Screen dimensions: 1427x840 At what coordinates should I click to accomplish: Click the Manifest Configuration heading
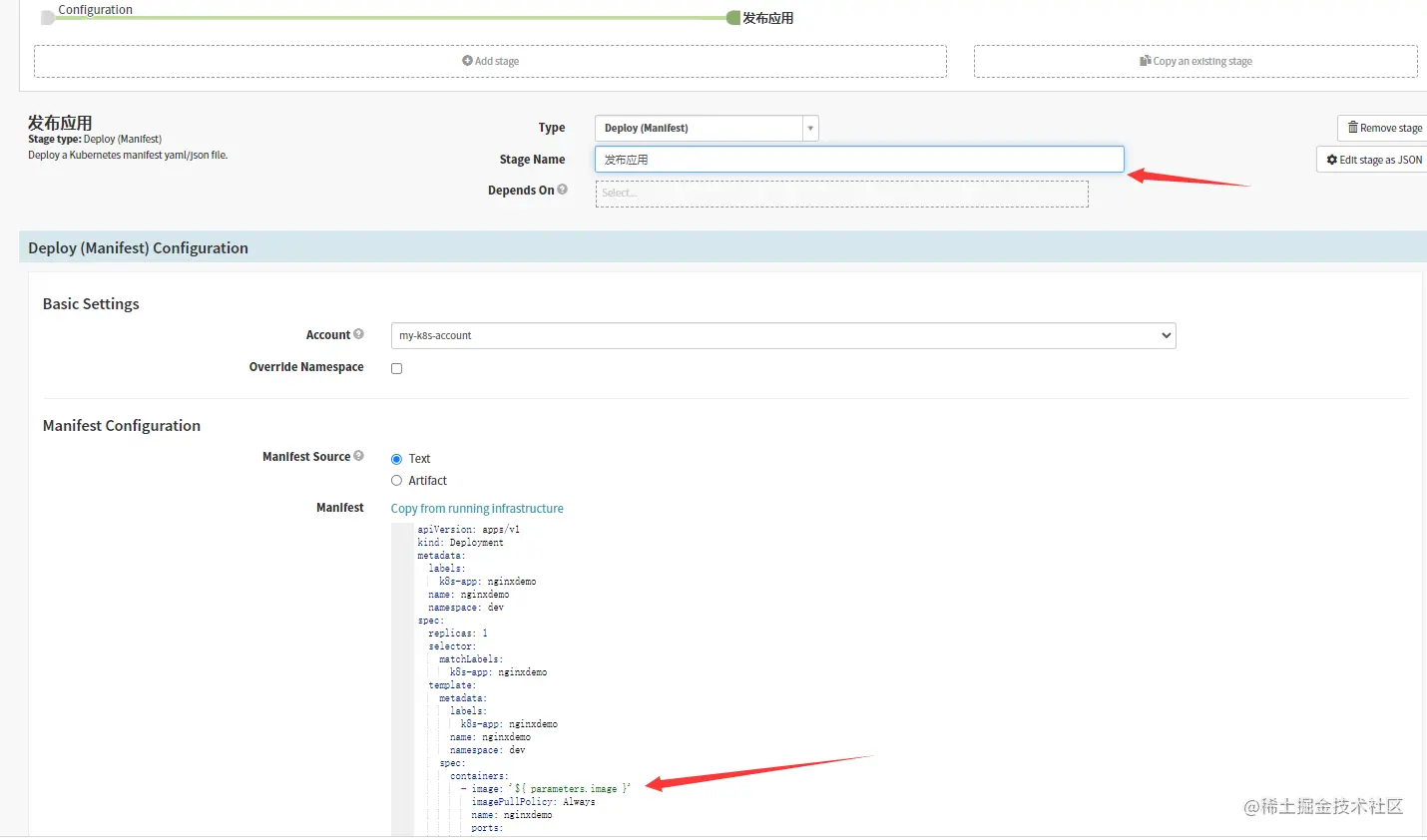pos(122,426)
